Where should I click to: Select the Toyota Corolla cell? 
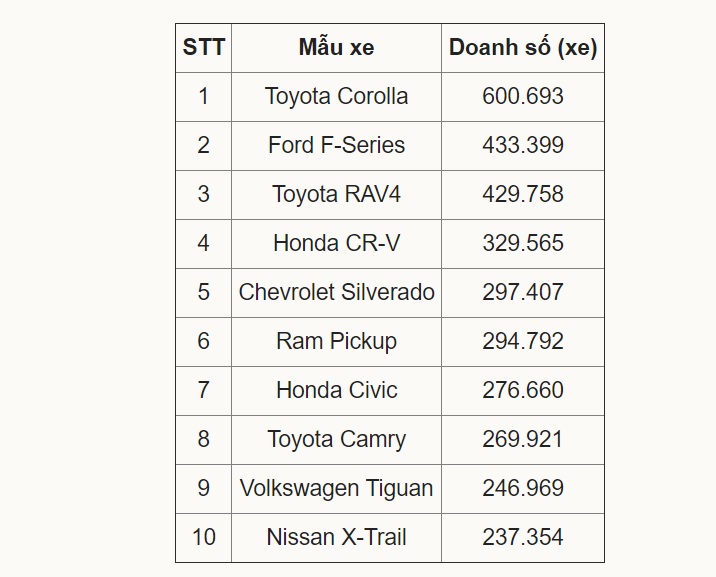pyautogui.click(x=336, y=96)
